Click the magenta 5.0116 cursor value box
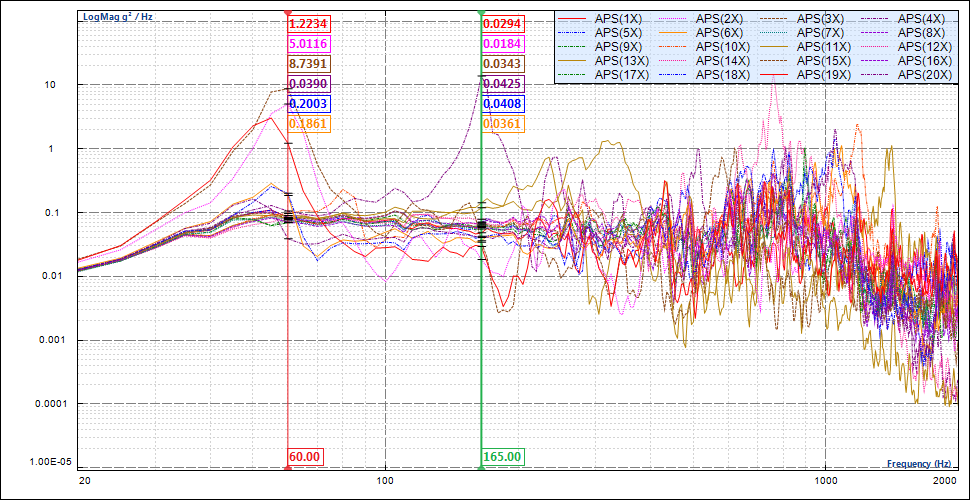 pos(308,44)
